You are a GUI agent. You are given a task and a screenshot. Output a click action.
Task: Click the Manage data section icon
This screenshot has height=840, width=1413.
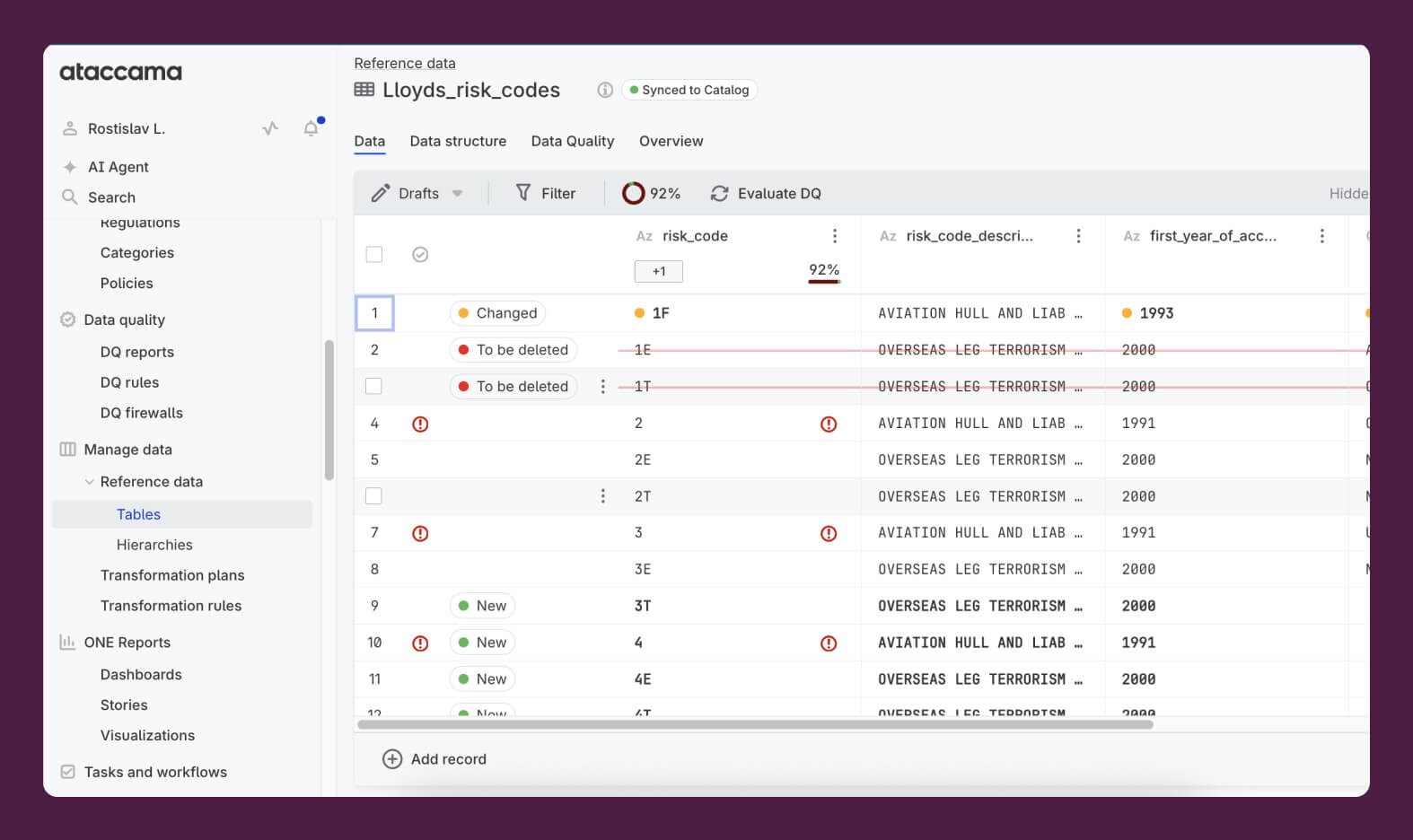pyautogui.click(x=67, y=449)
